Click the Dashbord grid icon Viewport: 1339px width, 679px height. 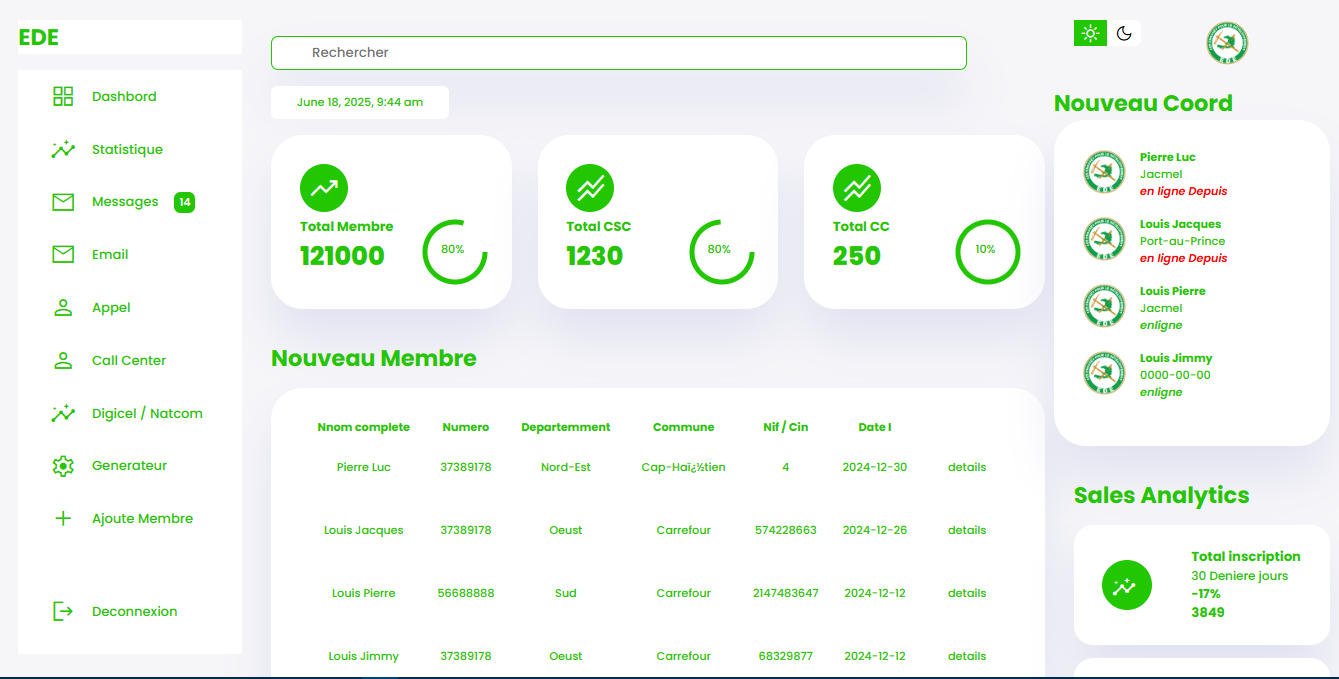pos(63,96)
